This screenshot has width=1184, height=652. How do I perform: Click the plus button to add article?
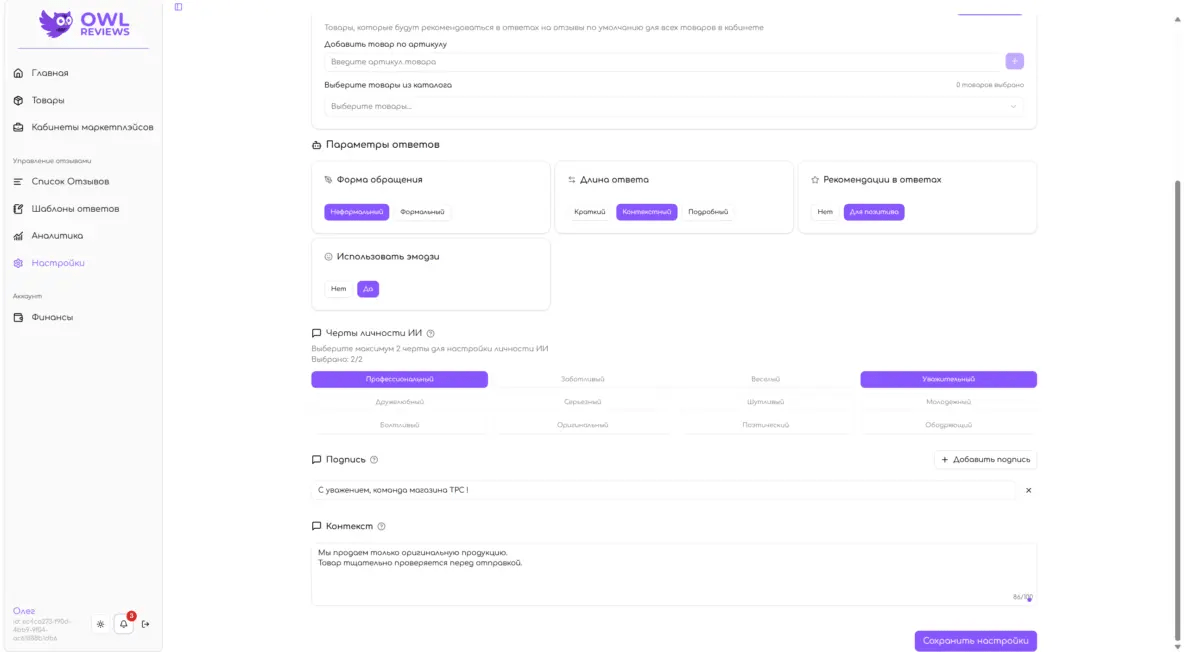click(1014, 62)
